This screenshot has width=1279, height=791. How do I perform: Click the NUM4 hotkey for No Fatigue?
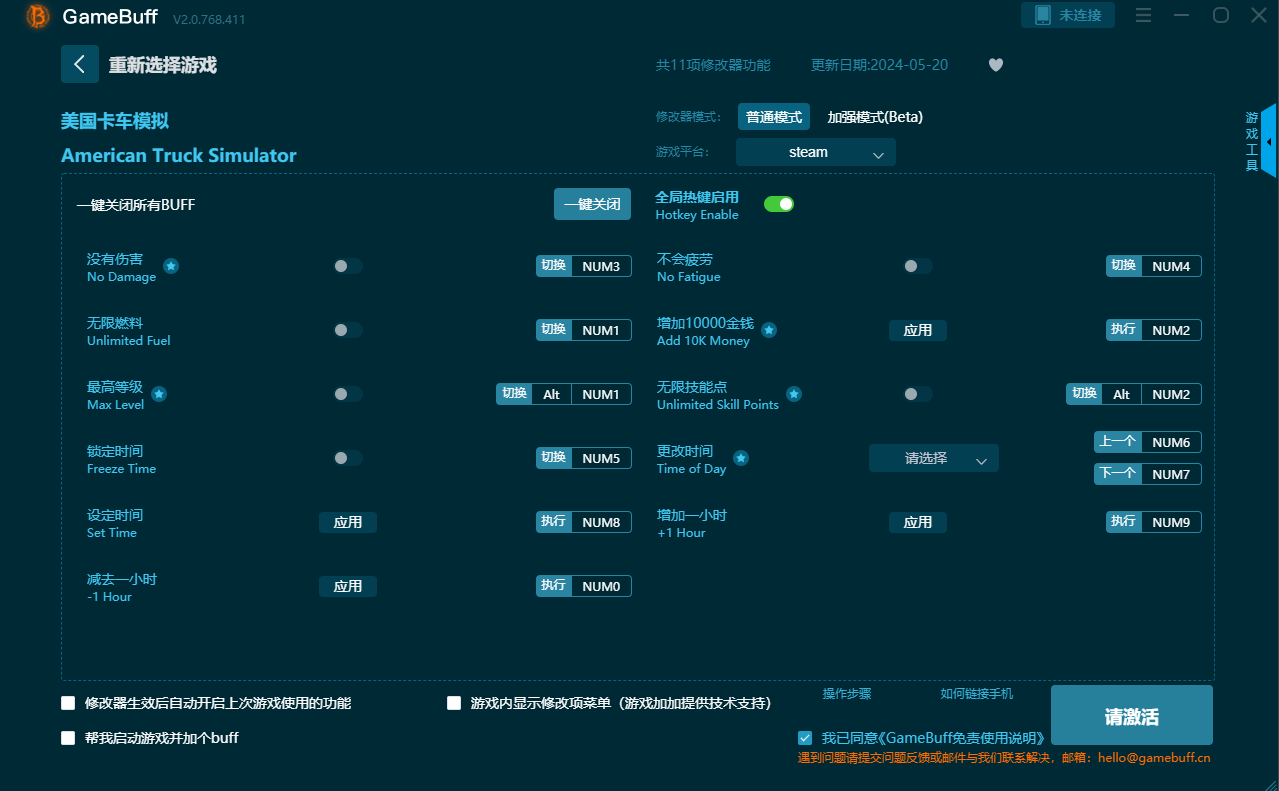[1172, 266]
